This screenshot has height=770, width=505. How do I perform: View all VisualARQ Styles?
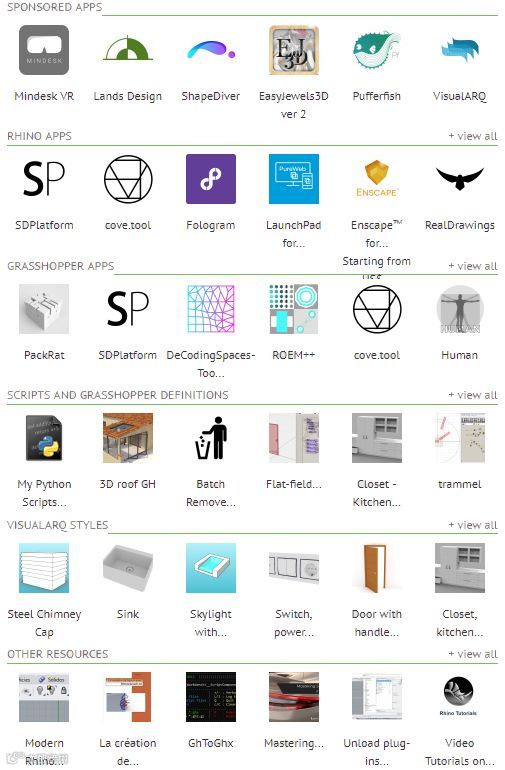[x=473, y=525]
